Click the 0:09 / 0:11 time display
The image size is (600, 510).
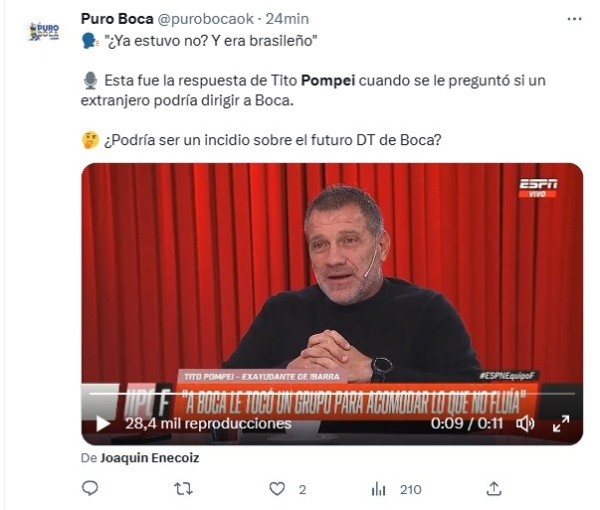pyautogui.click(x=466, y=424)
